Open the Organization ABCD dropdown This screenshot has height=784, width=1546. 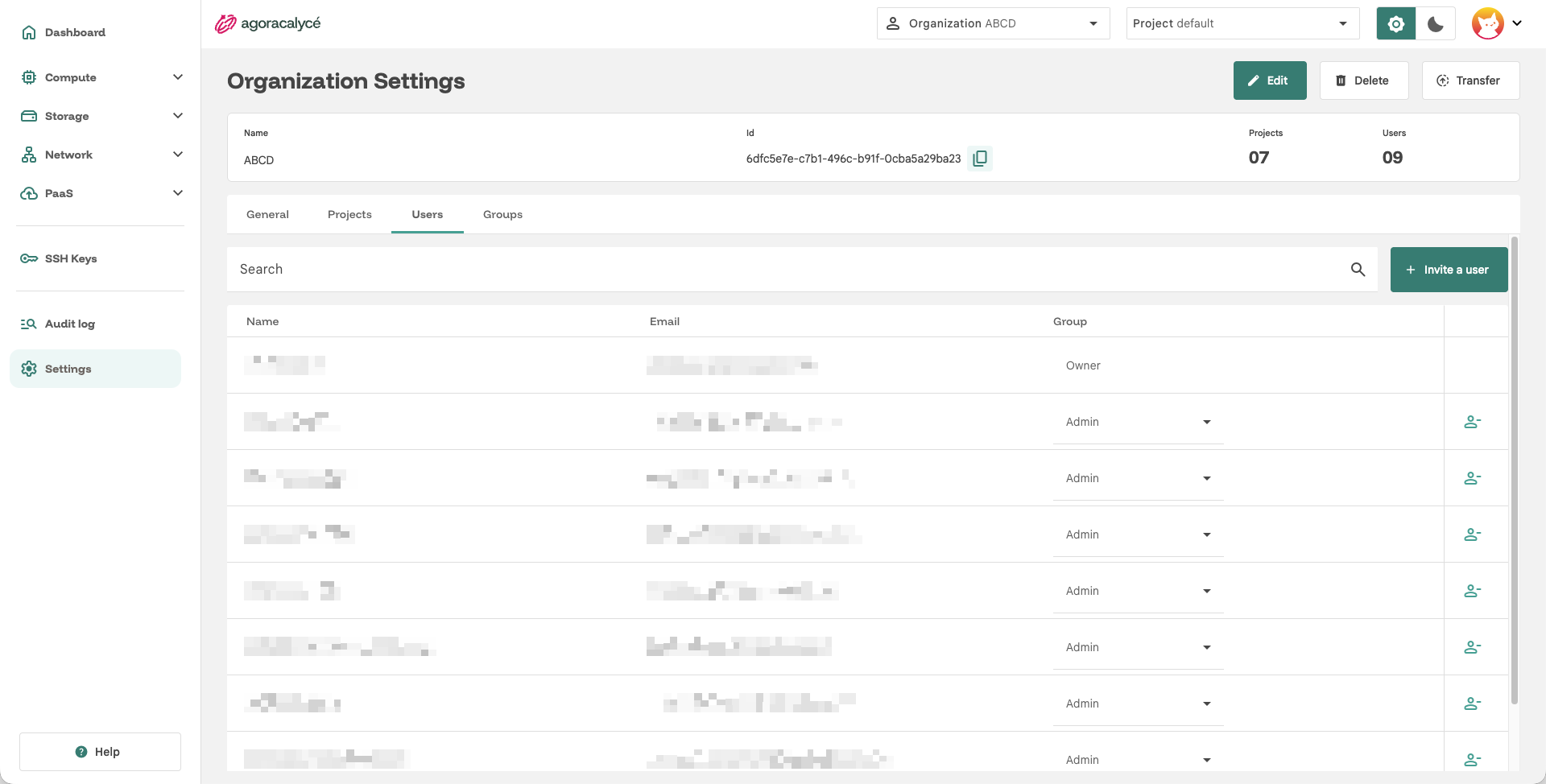point(993,23)
